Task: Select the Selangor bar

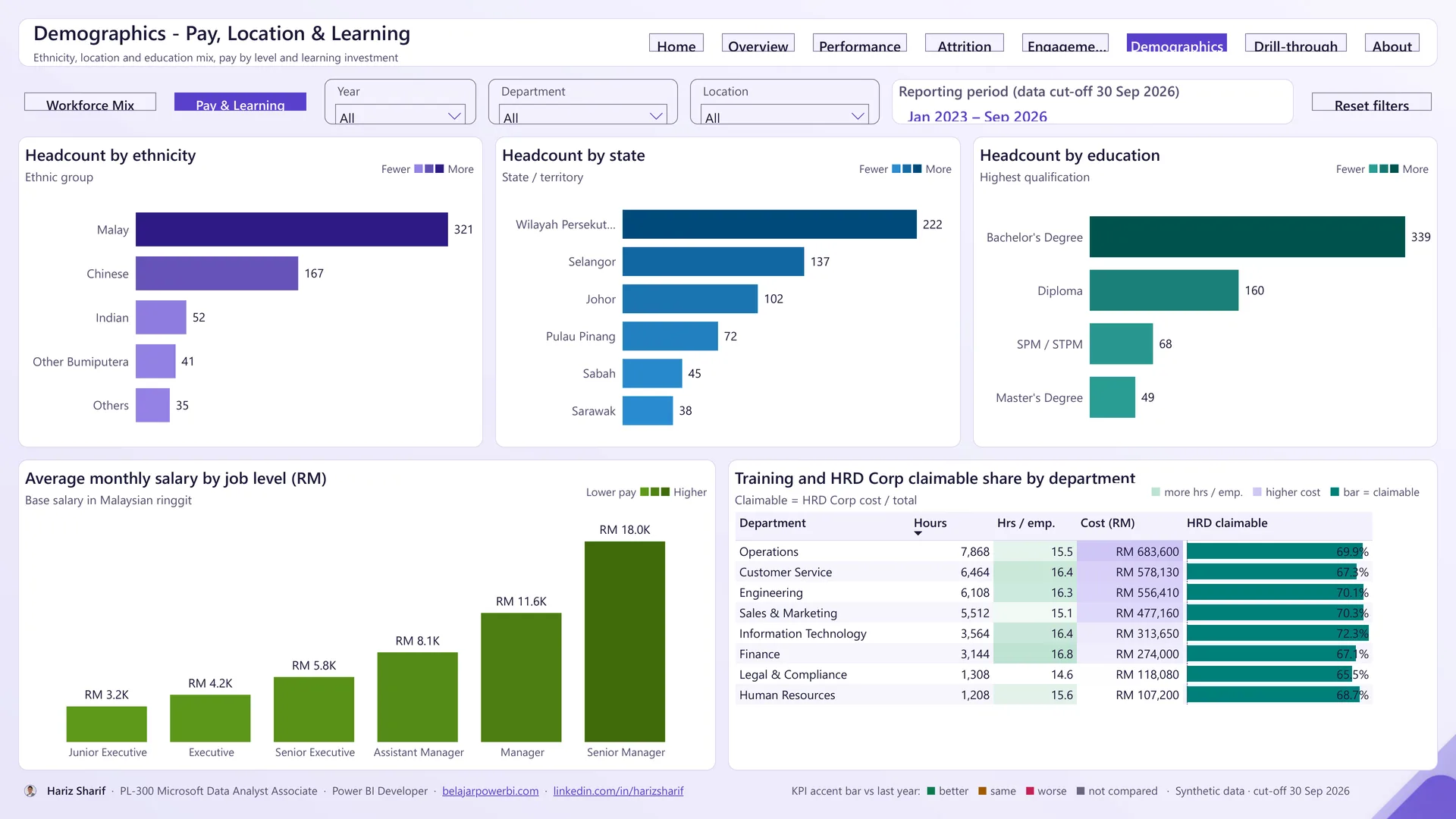Action: 713,262
